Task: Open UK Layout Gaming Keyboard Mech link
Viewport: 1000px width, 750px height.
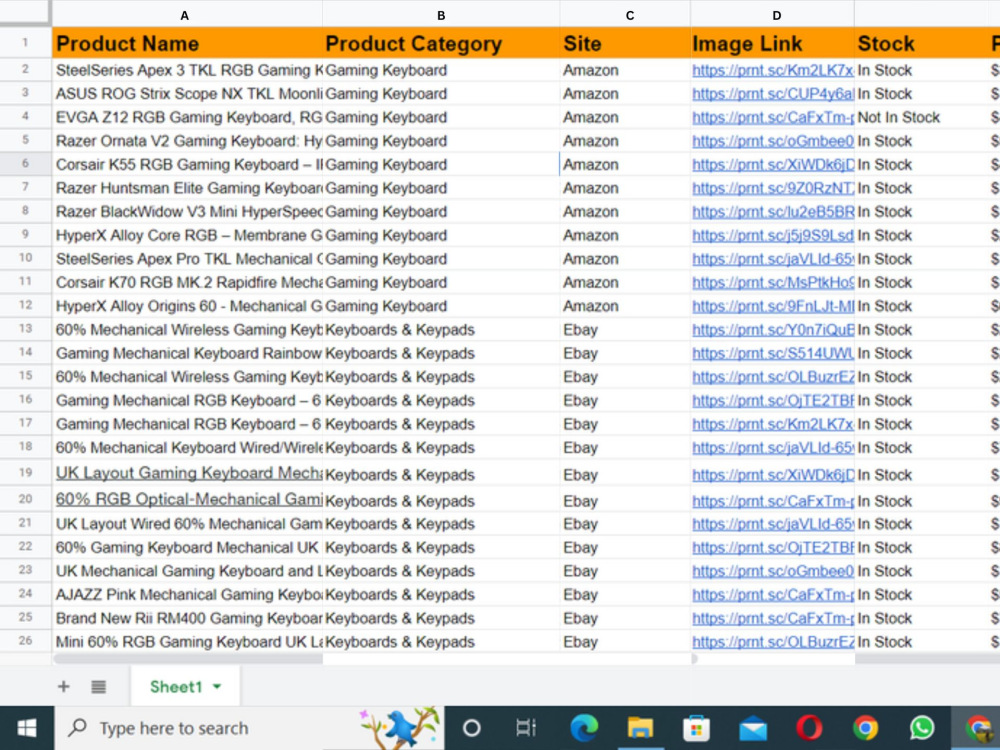Action: (x=189, y=473)
